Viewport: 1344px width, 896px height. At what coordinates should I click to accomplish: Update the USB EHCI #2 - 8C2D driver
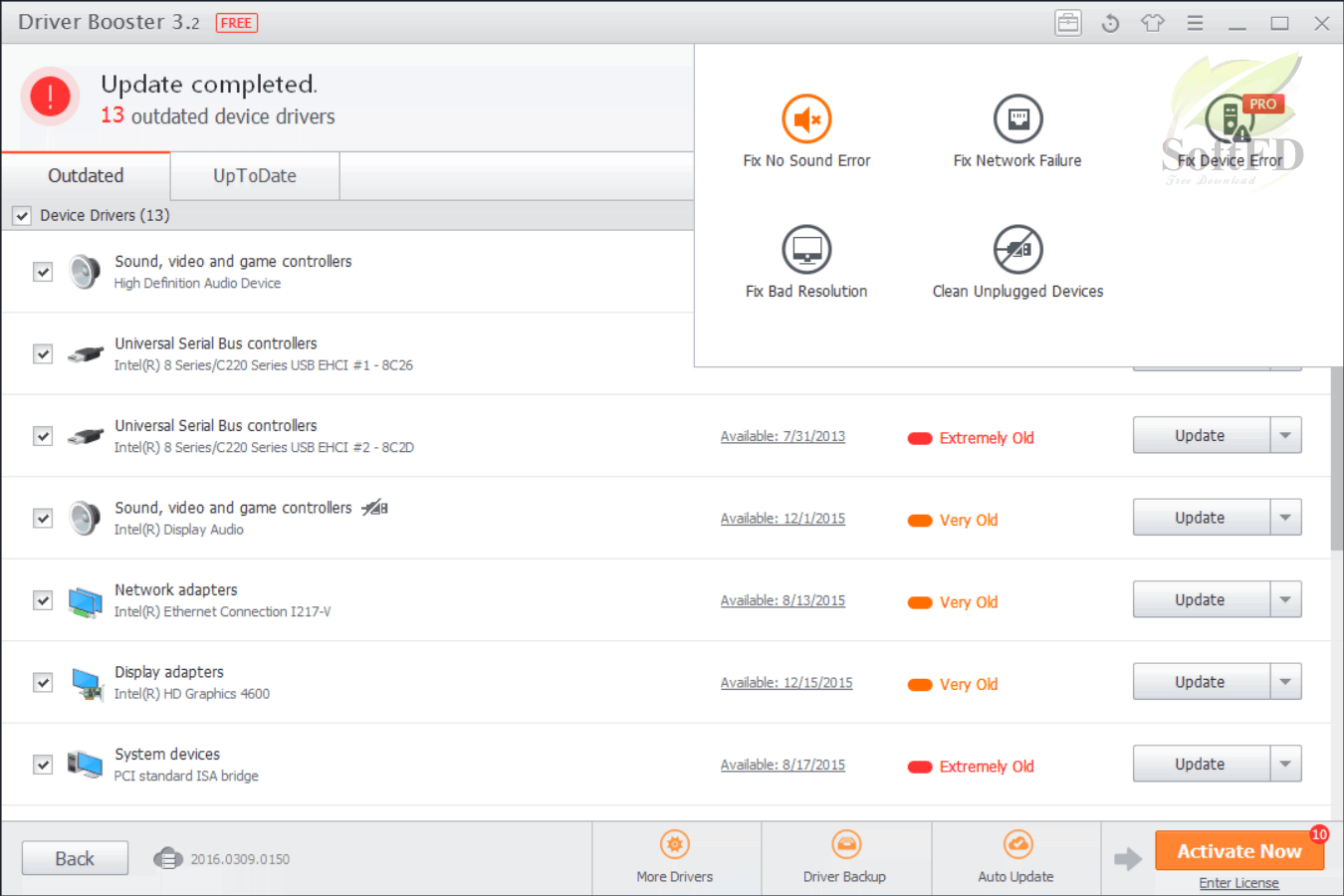[x=1201, y=435]
